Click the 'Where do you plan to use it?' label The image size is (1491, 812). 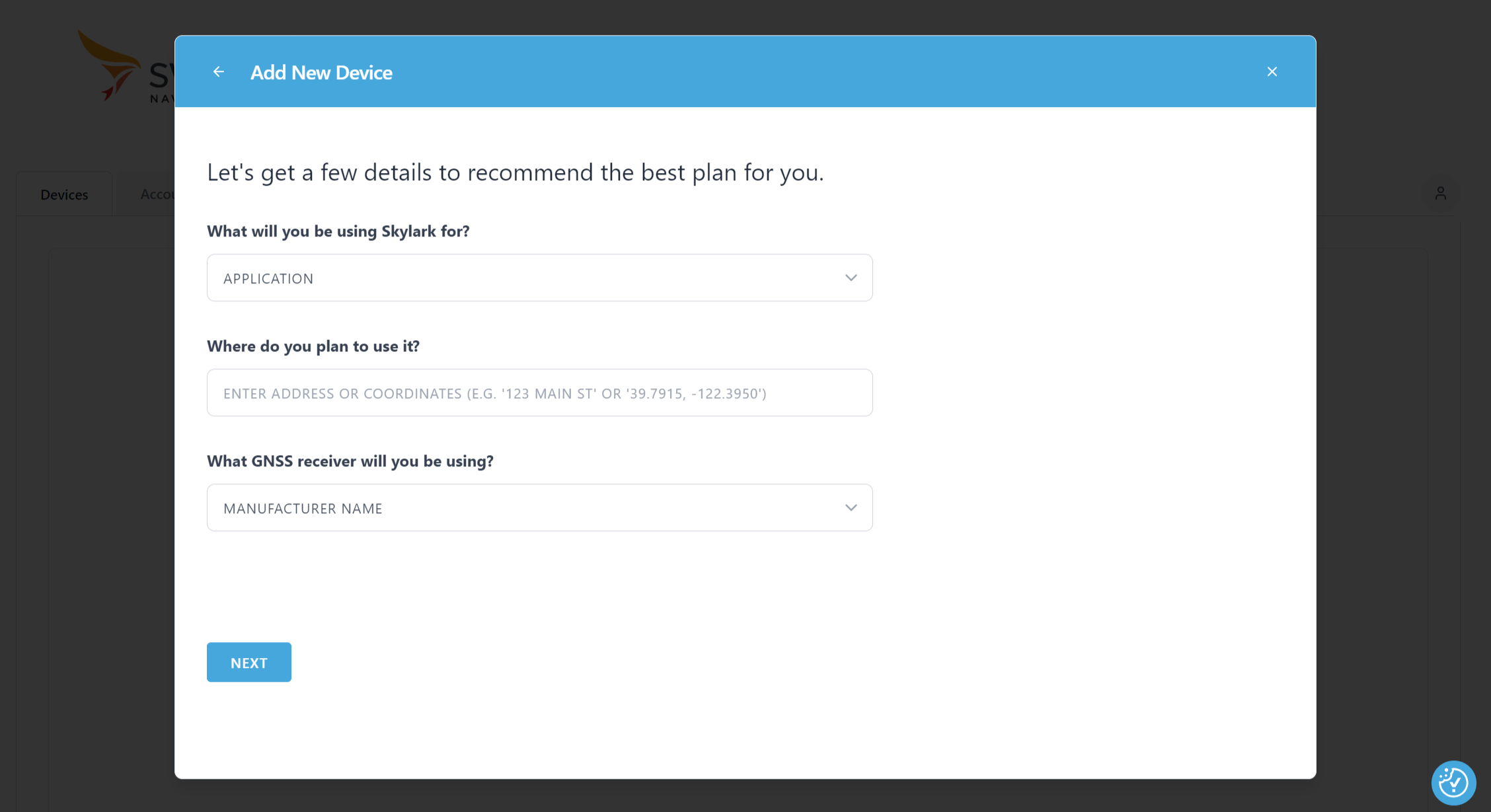point(313,346)
